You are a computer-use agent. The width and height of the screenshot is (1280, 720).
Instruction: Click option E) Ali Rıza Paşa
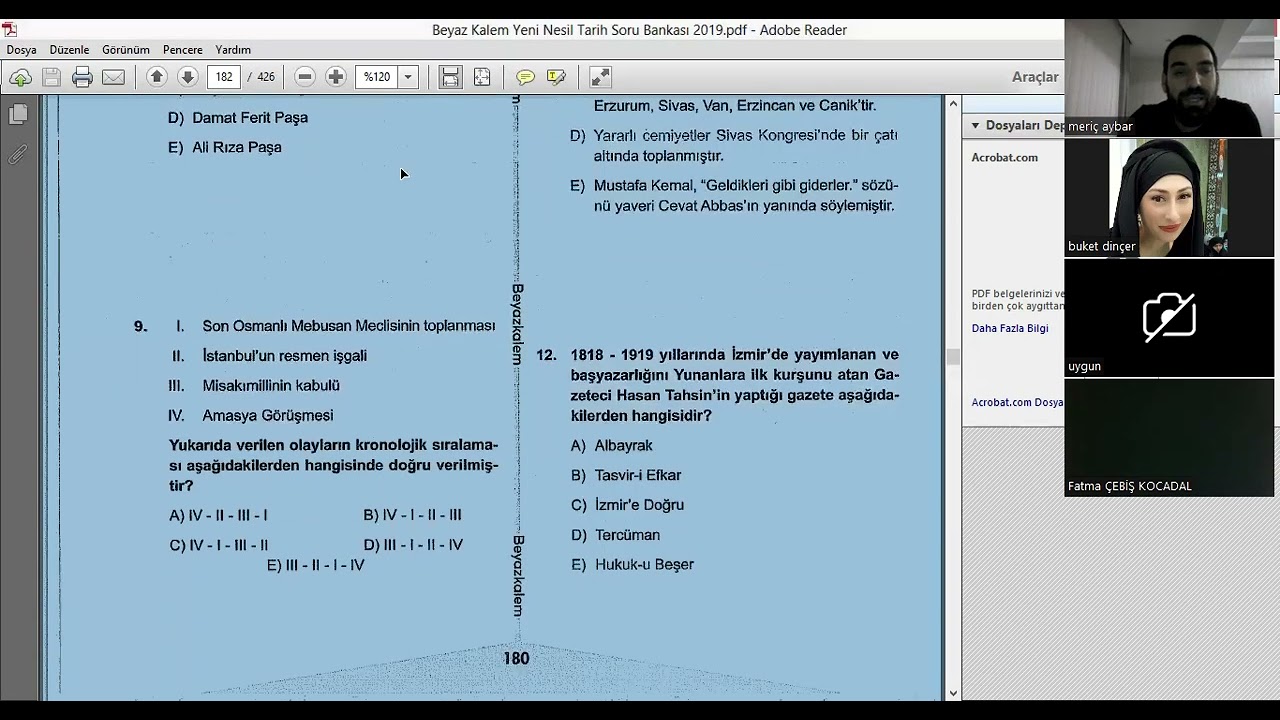[225, 147]
